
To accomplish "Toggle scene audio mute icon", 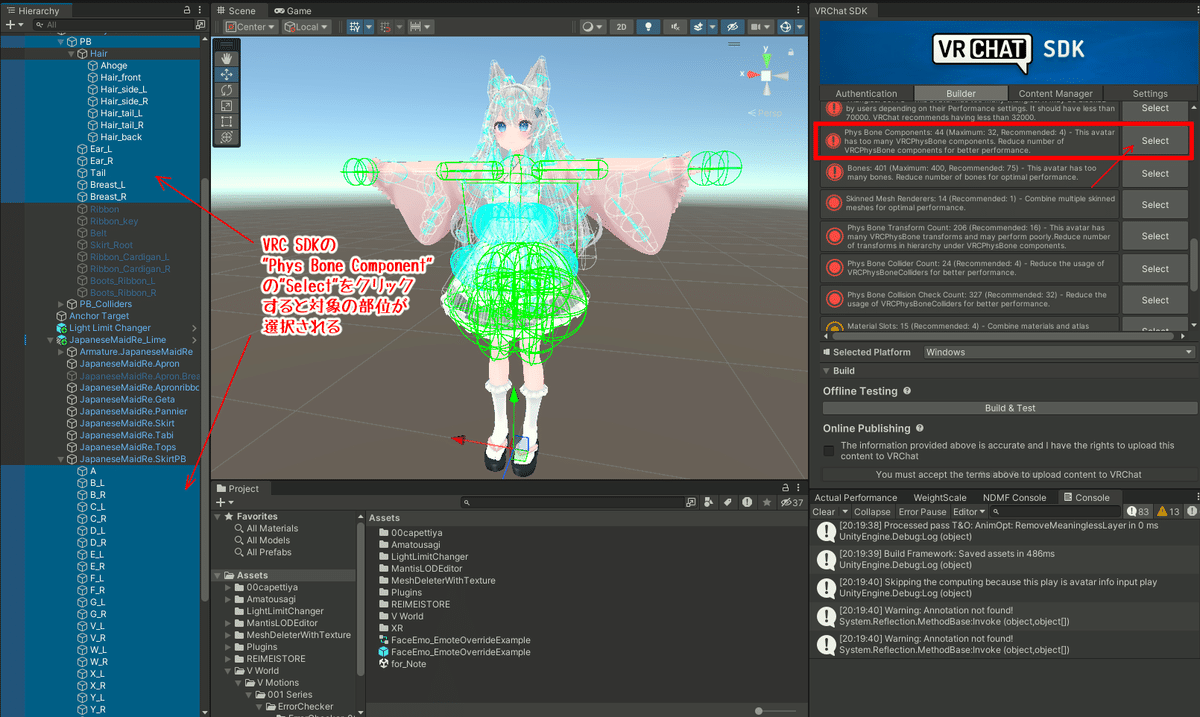I will click(x=675, y=27).
